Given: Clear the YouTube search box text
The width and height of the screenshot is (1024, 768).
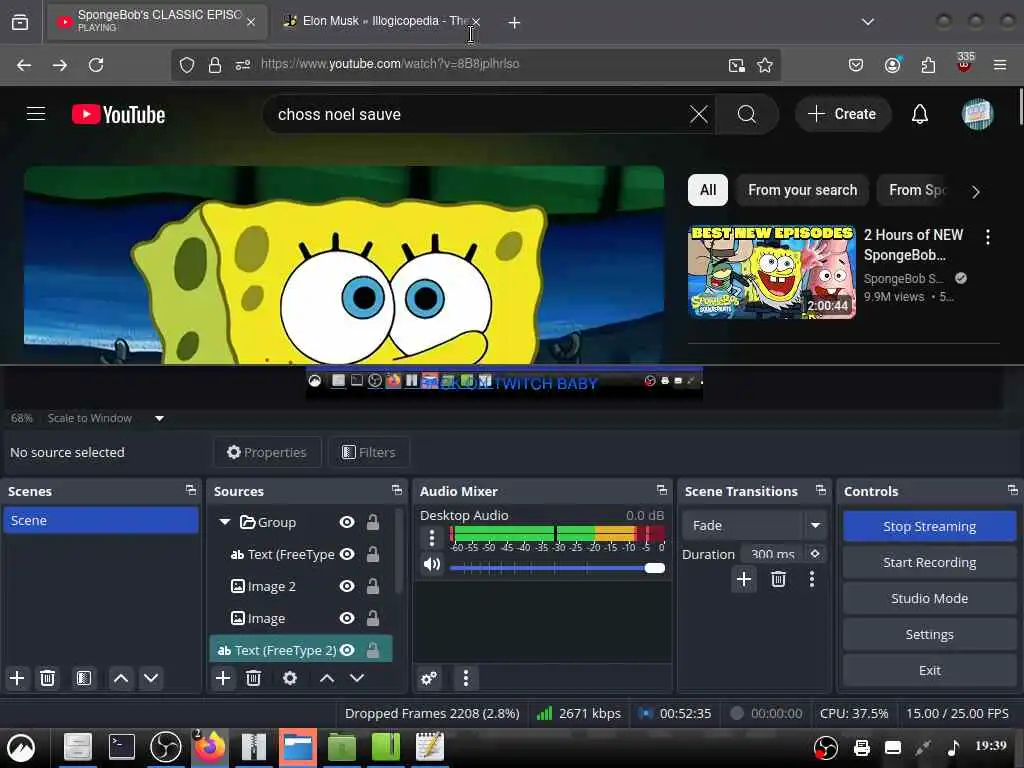Looking at the screenshot, I should (x=698, y=114).
